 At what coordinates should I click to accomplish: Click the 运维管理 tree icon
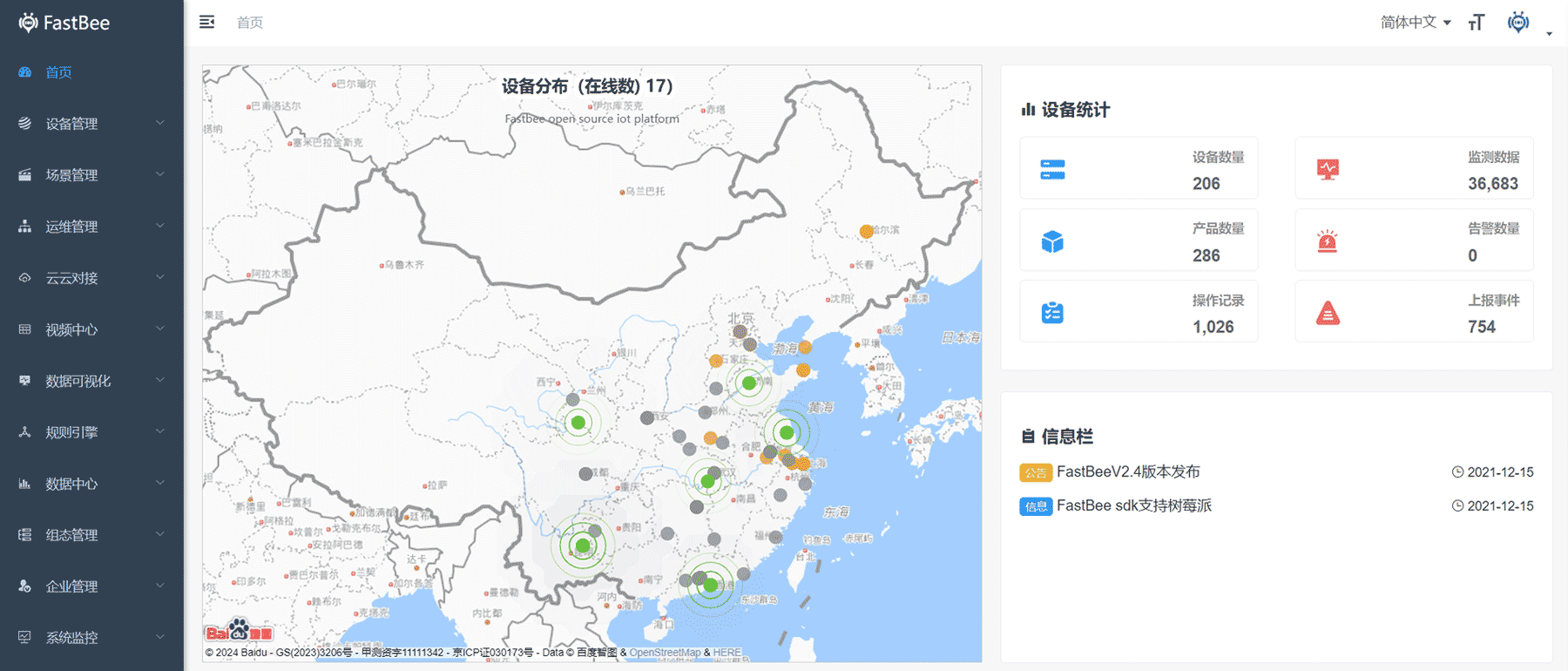(x=24, y=227)
